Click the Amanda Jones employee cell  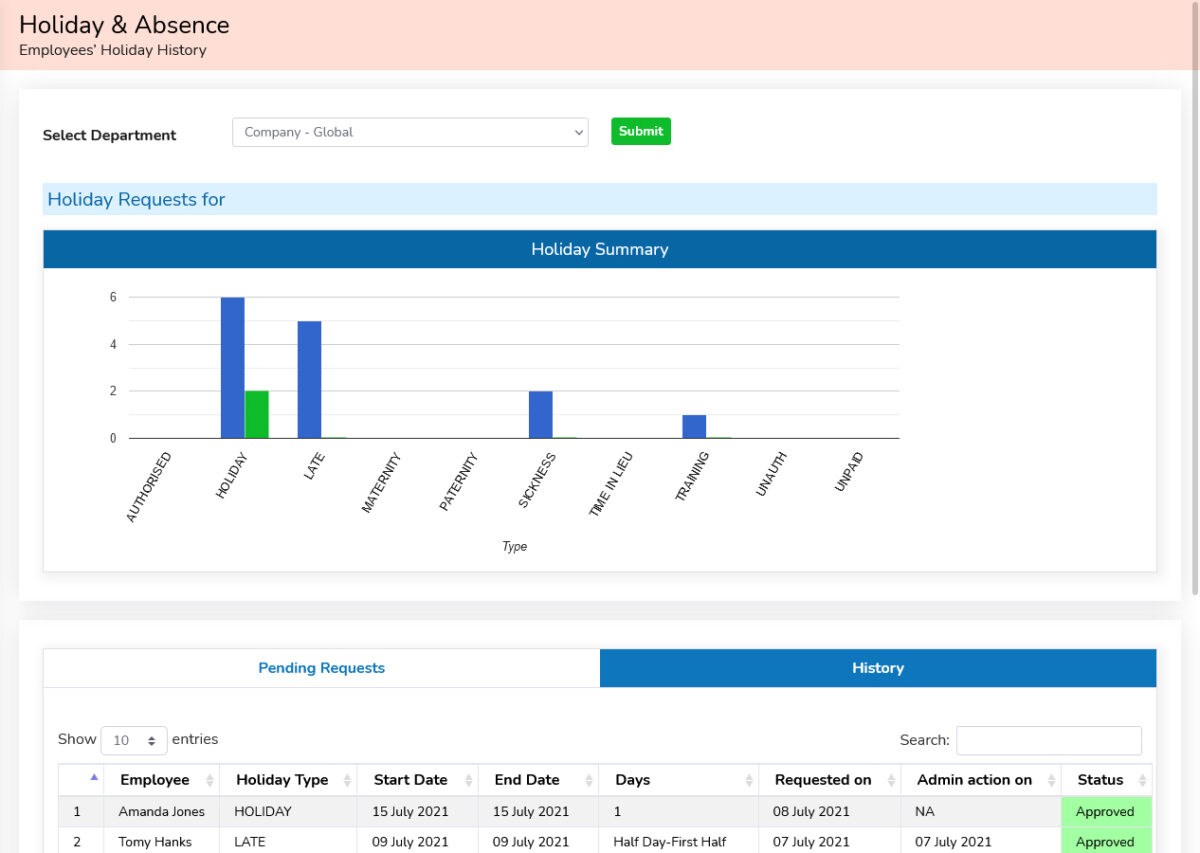click(162, 812)
